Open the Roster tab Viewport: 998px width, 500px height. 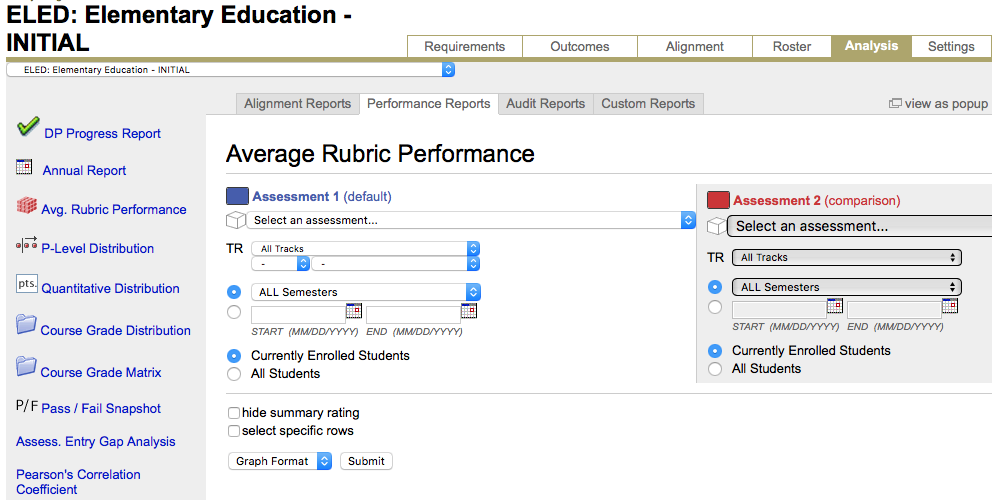(791, 47)
